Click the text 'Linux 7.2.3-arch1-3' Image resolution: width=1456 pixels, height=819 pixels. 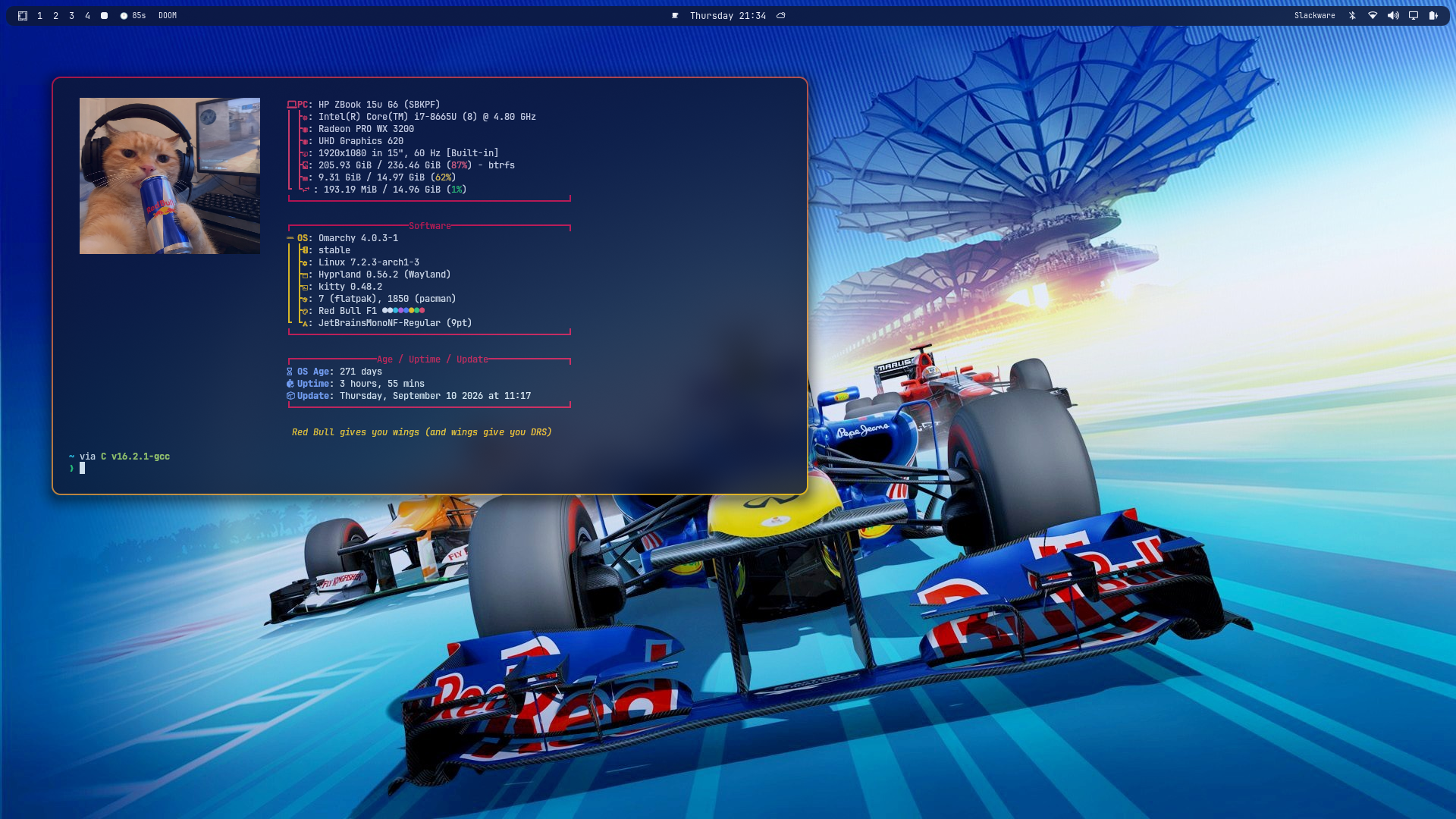(x=369, y=262)
